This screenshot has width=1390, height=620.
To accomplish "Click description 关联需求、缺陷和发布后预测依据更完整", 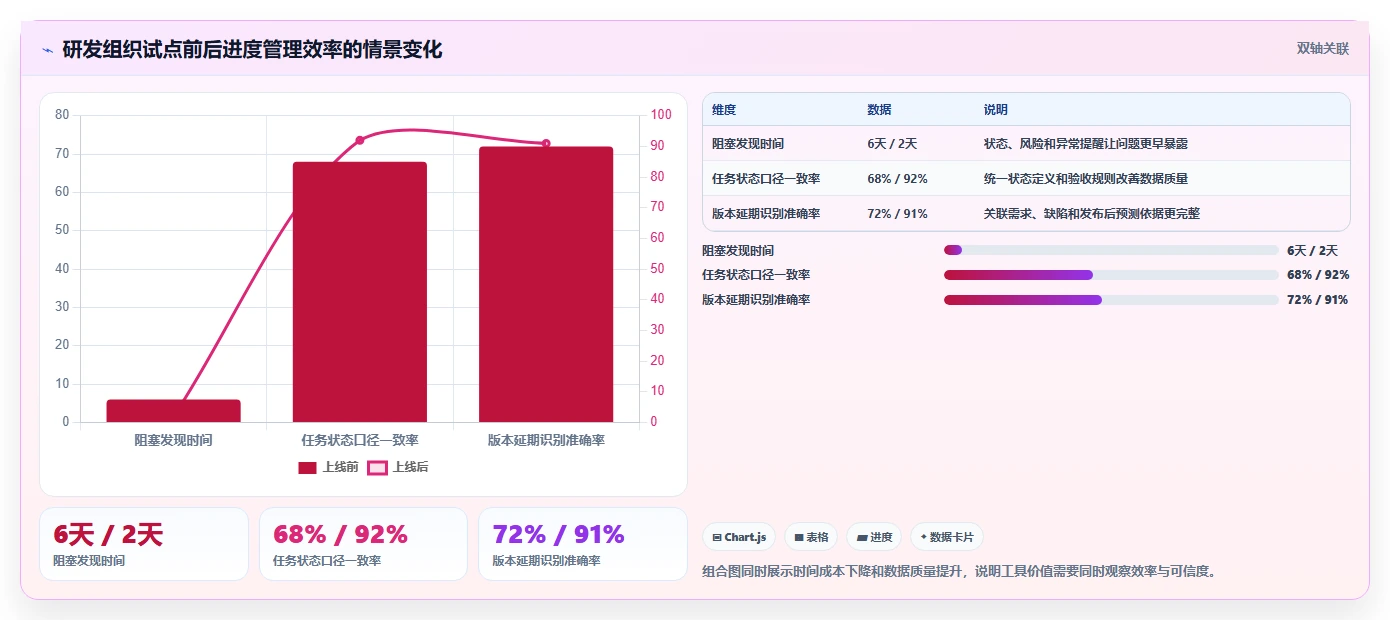I will point(1092,214).
